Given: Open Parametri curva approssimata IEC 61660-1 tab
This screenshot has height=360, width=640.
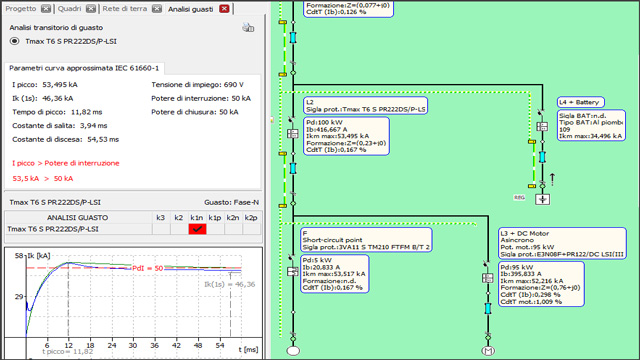Looking at the screenshot, I should [x=84, y=68].
